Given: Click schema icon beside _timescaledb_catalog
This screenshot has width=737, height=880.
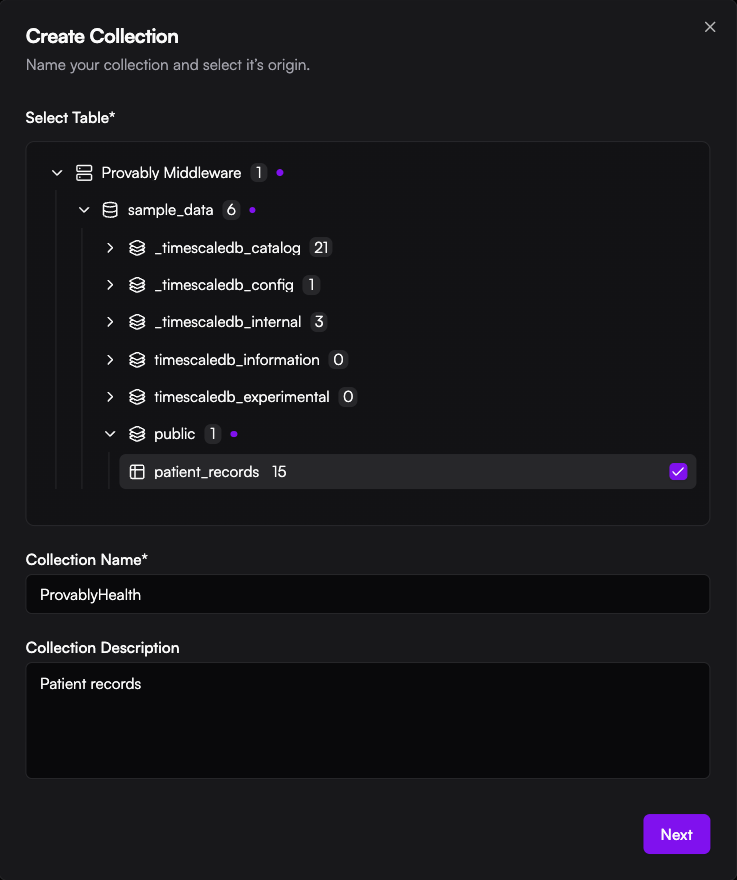Looking at the screenshot, I should coord(137,248).
